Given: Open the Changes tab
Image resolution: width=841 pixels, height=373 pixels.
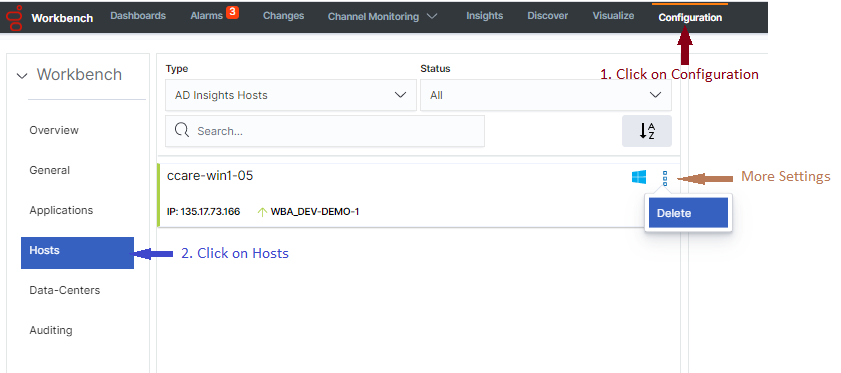Looking at the screenshot, I should point(283,16).
